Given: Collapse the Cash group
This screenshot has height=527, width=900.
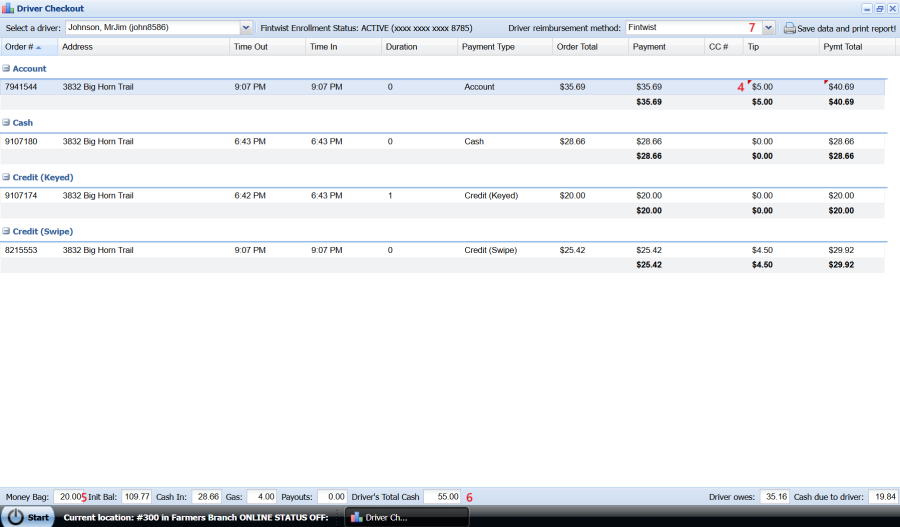Looking at the screenshot, I should point(6,123).
